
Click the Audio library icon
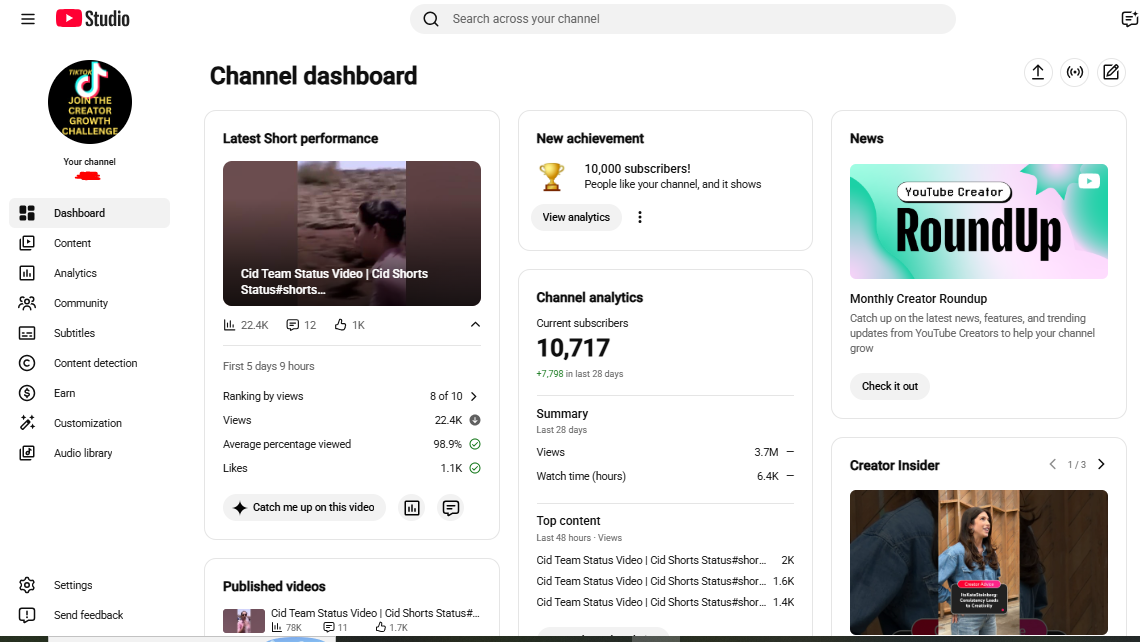27,453
